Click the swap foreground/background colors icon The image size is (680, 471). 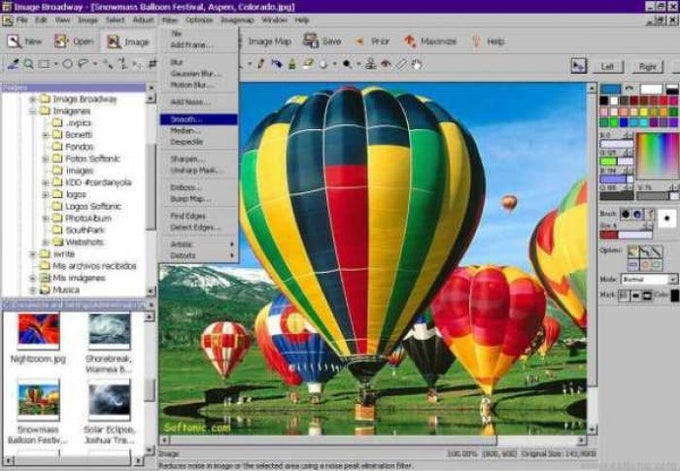click(x=629, y=88)
